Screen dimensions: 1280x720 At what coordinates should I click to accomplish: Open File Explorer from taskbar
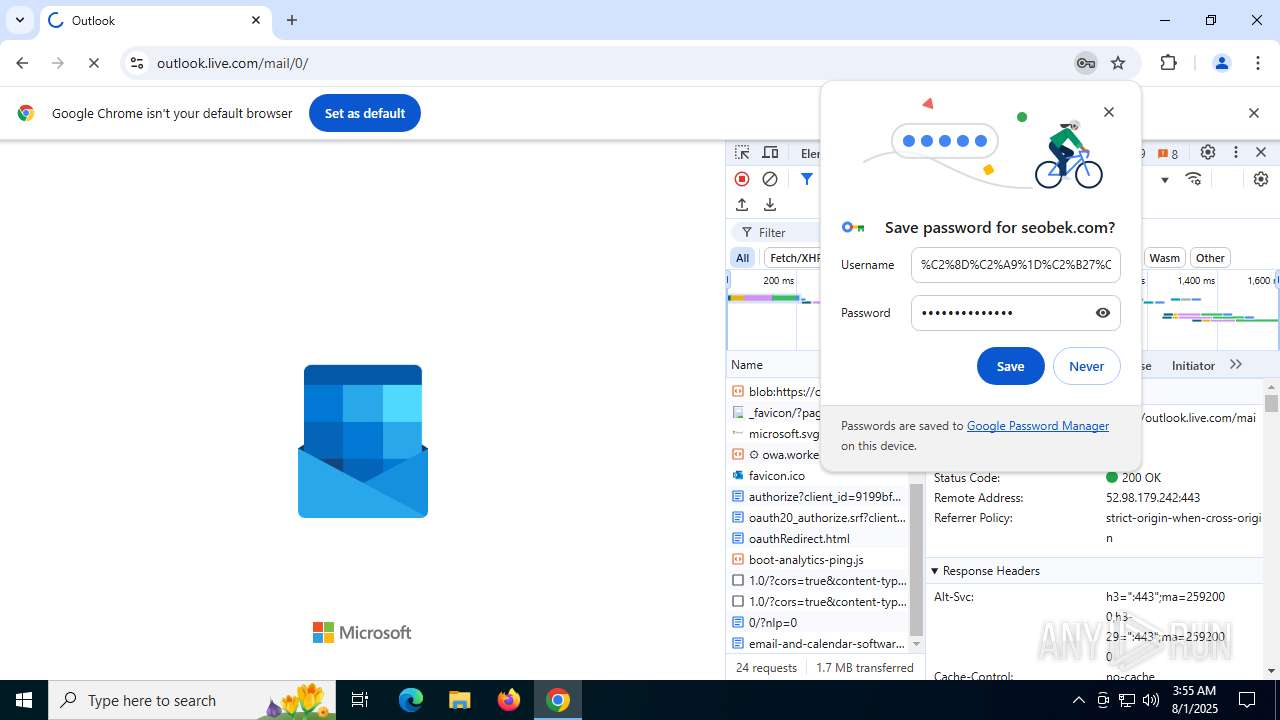tap(459, 700)
